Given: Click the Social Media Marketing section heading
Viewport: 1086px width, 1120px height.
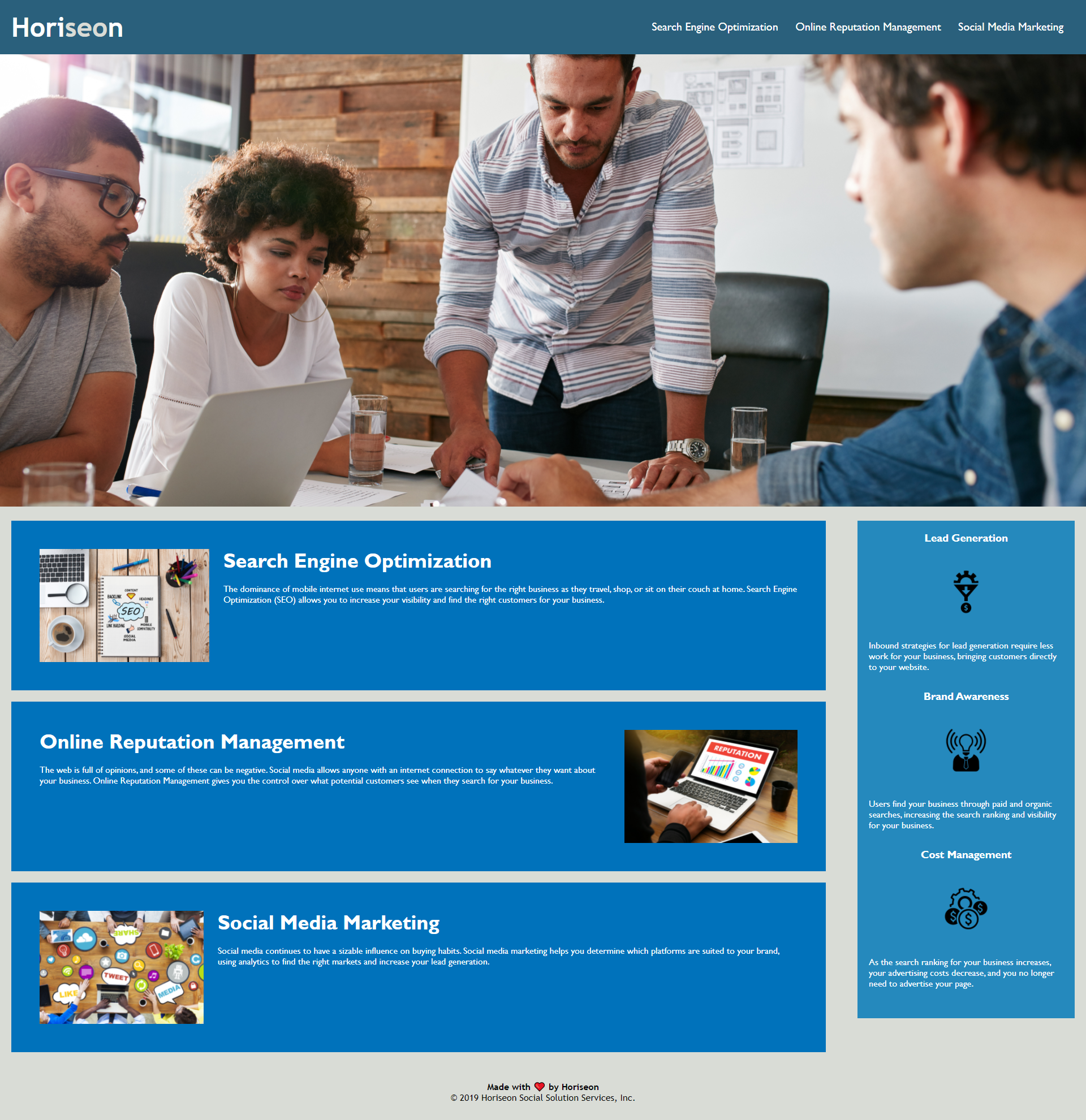Looking at the screenshot, I should (329, 921).
